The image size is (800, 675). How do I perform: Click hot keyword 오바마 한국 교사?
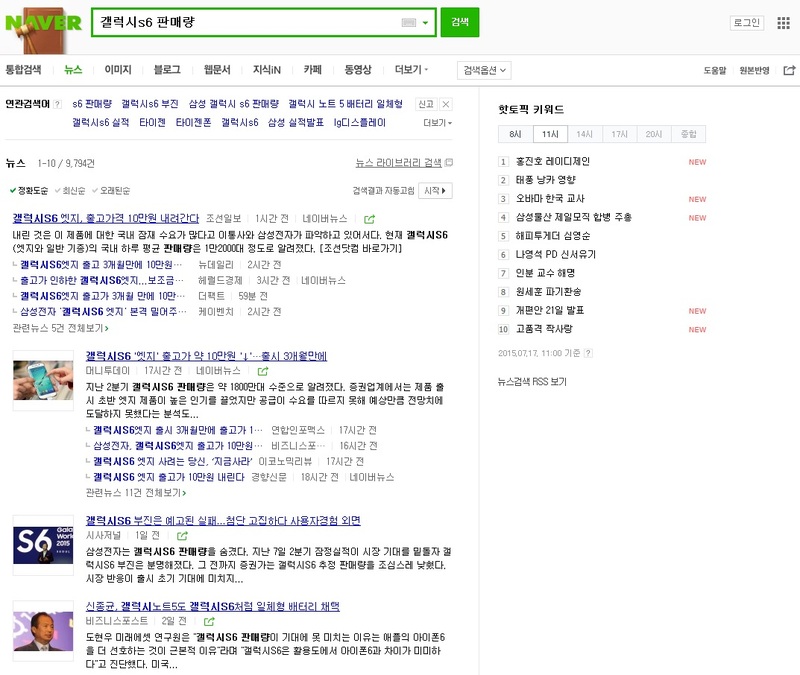[x=550, y=198]
